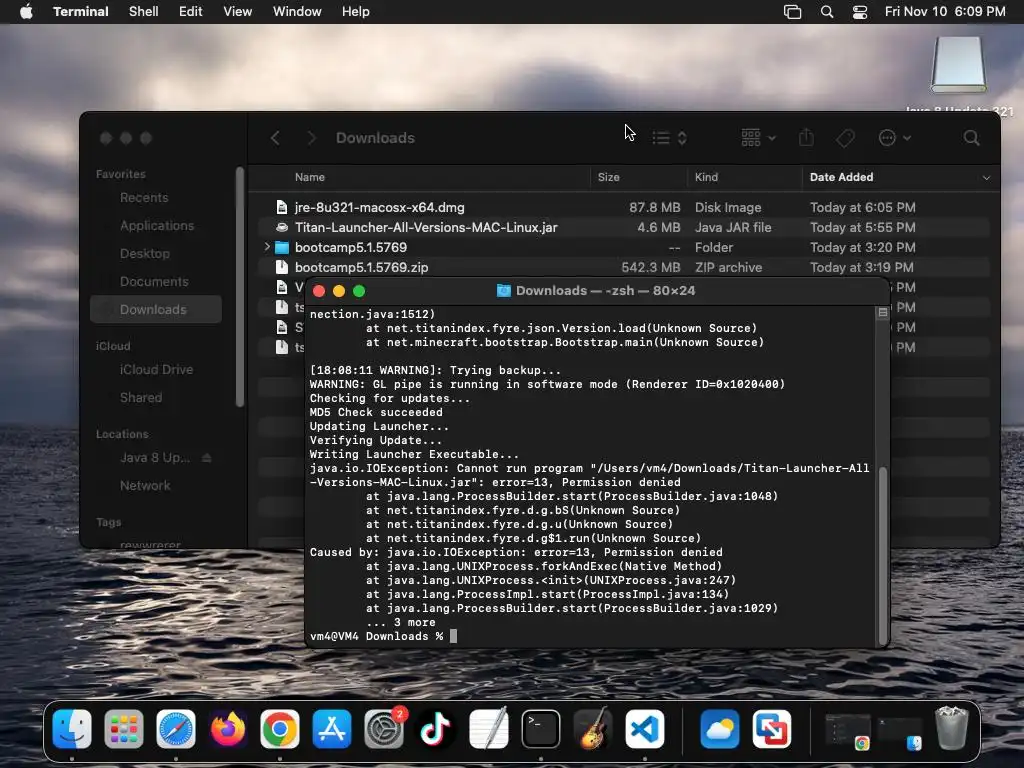The height and width of the screenshot is (768, 1024).
Task: Open Applications in Finder sidebar
Action: [x=157, y=225]
